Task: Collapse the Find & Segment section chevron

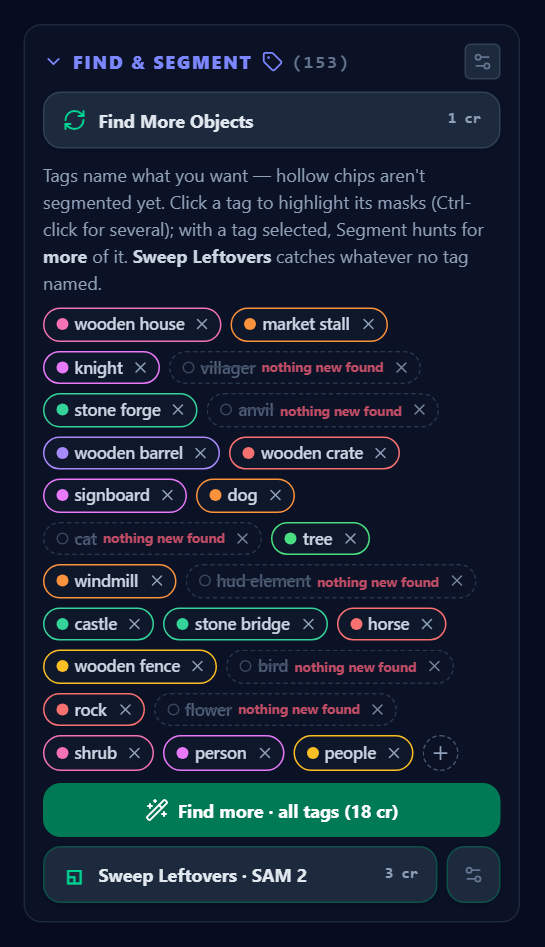Action: pyautogui.click(x=54, y=62)
